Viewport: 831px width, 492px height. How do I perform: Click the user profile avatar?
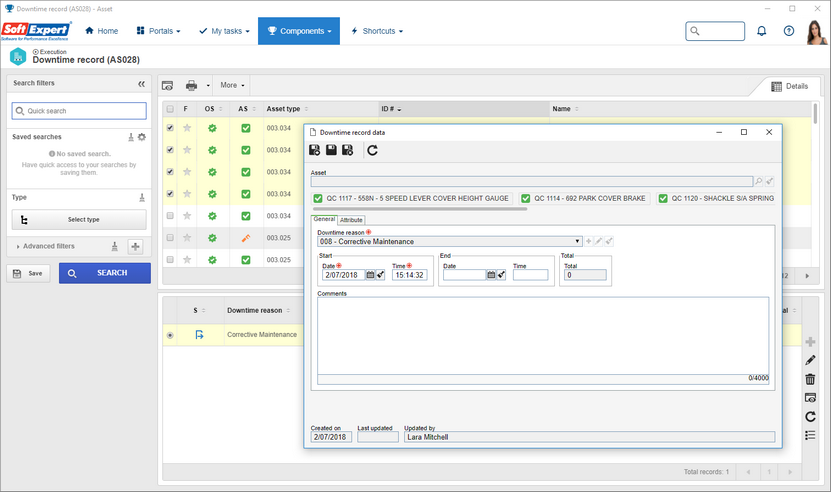[x=816, y=32]
